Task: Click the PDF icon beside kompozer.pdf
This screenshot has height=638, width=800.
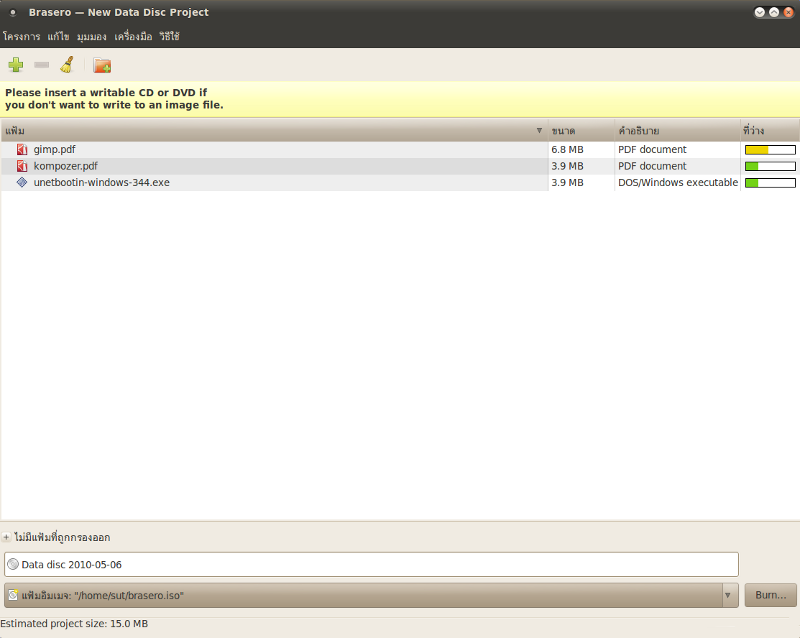Action: point(22,166)
